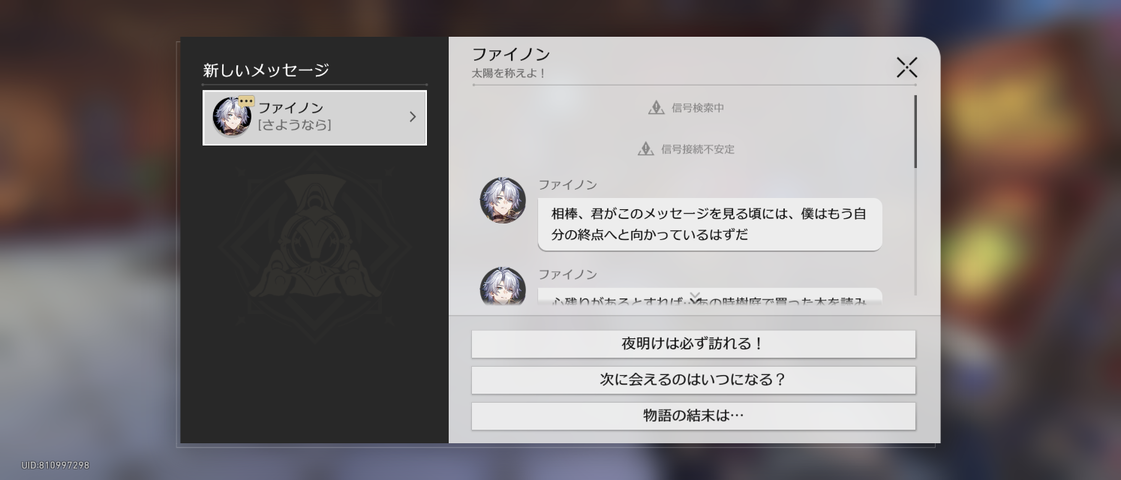Click ファイノン avatar beside second chat message

(503, 285)
